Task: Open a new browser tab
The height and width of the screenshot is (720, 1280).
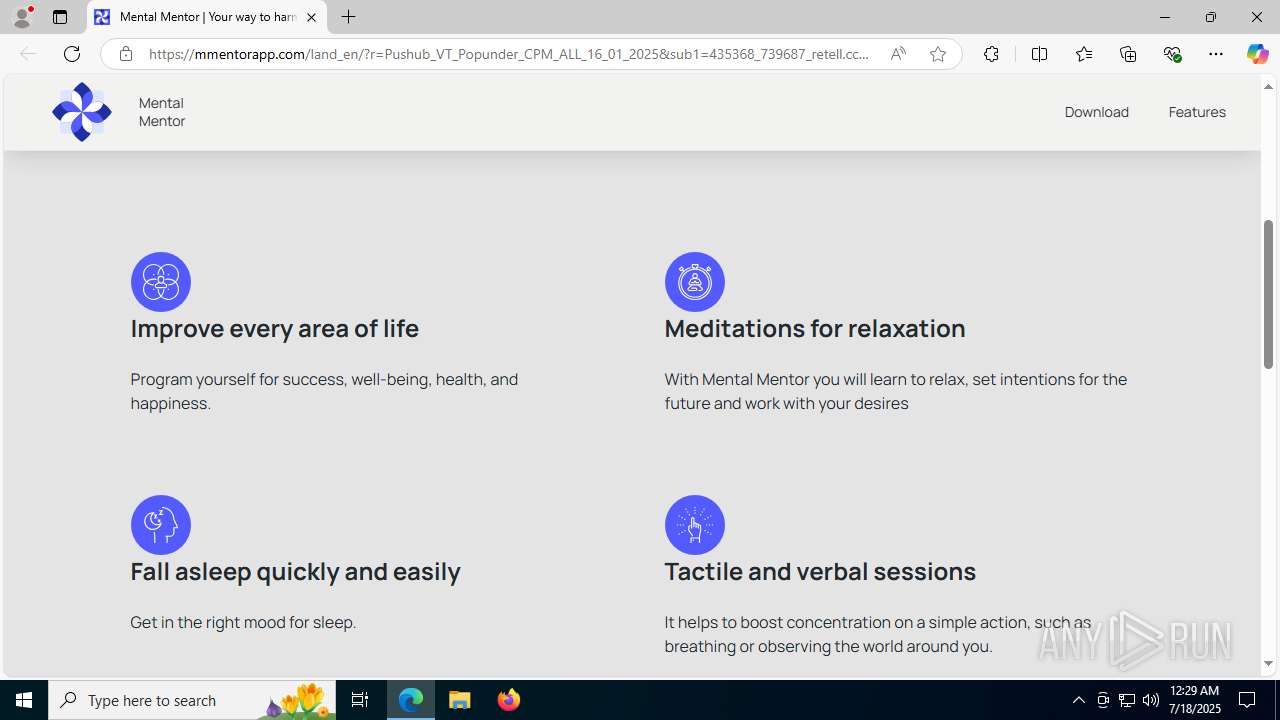Action: (x=348, y=17)
